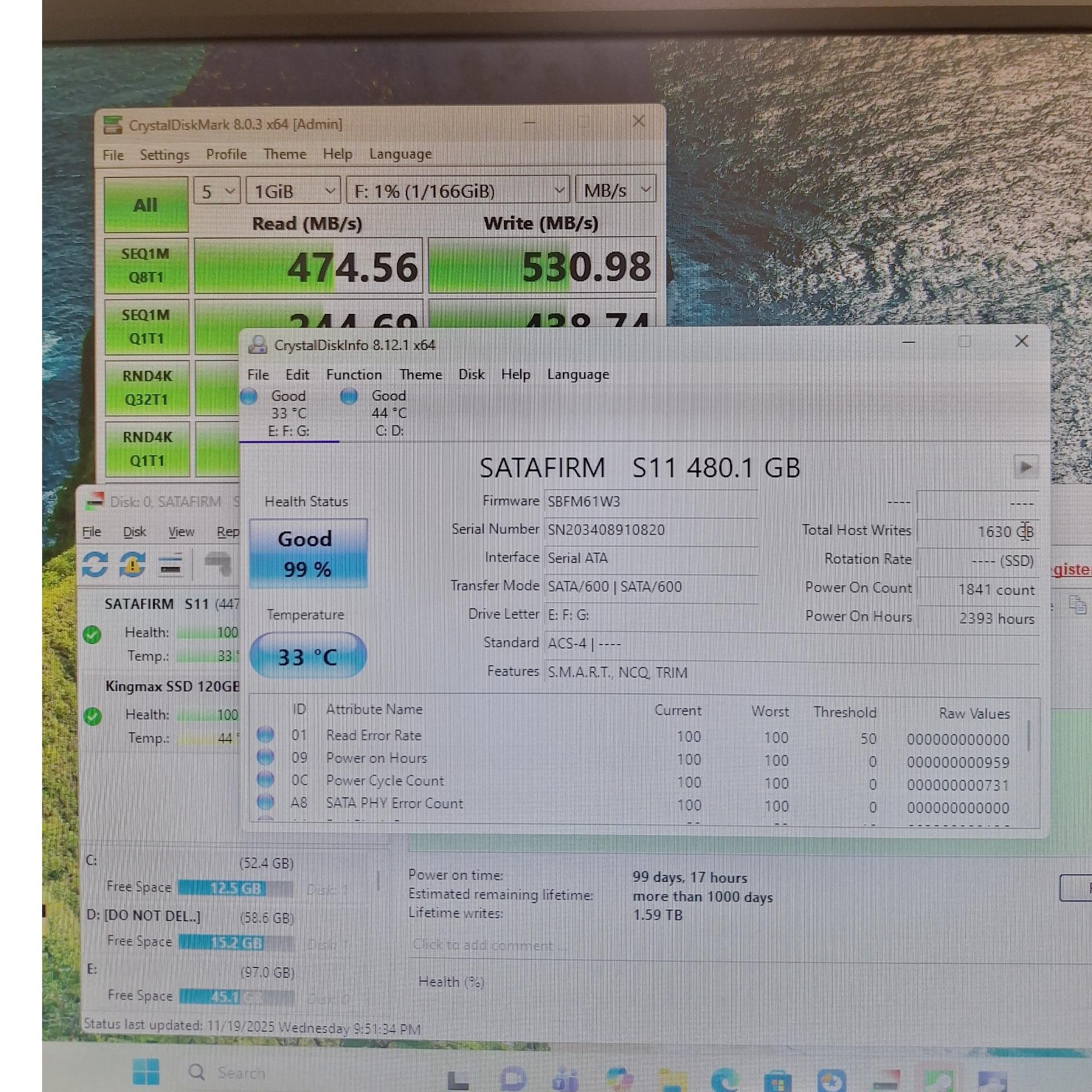1092x1092 pixels.
Task: Click the green check by SATAFIRM
Action: pos(92,634)
